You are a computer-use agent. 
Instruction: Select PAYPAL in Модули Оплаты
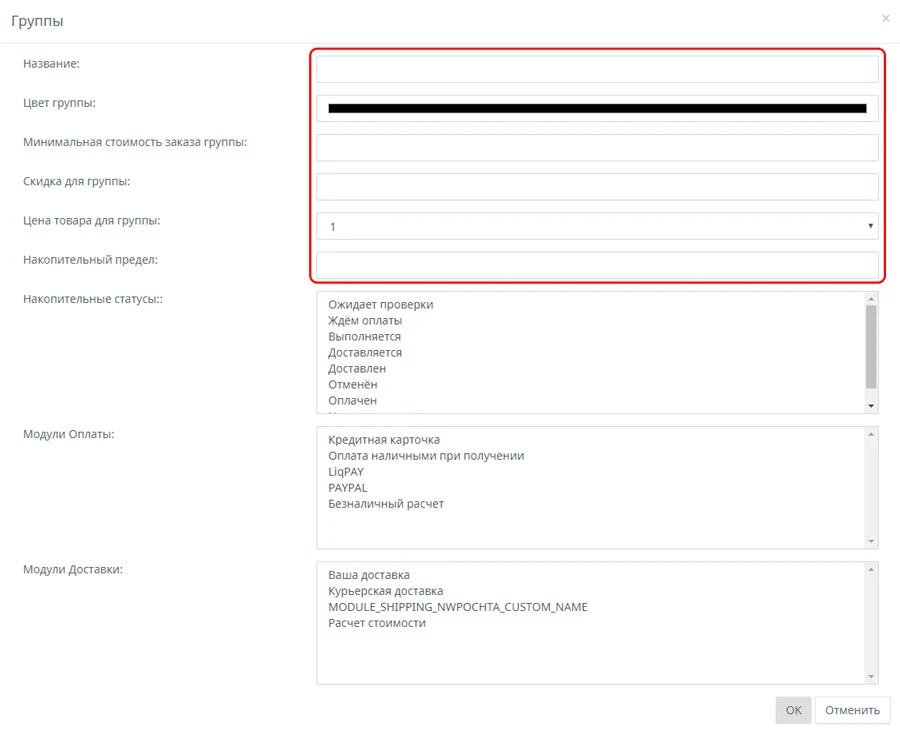pos(347,488)
